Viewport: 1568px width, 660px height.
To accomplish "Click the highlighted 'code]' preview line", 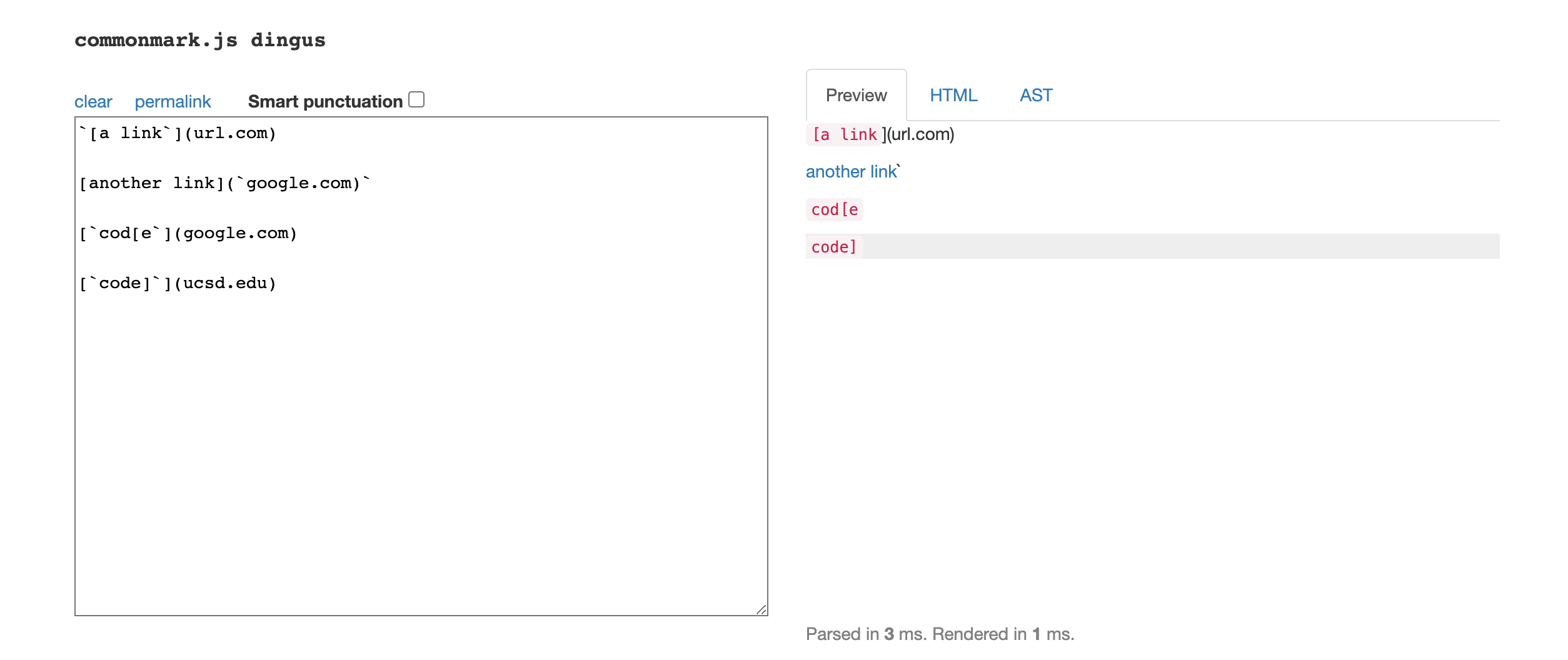I will point(1152,246).
